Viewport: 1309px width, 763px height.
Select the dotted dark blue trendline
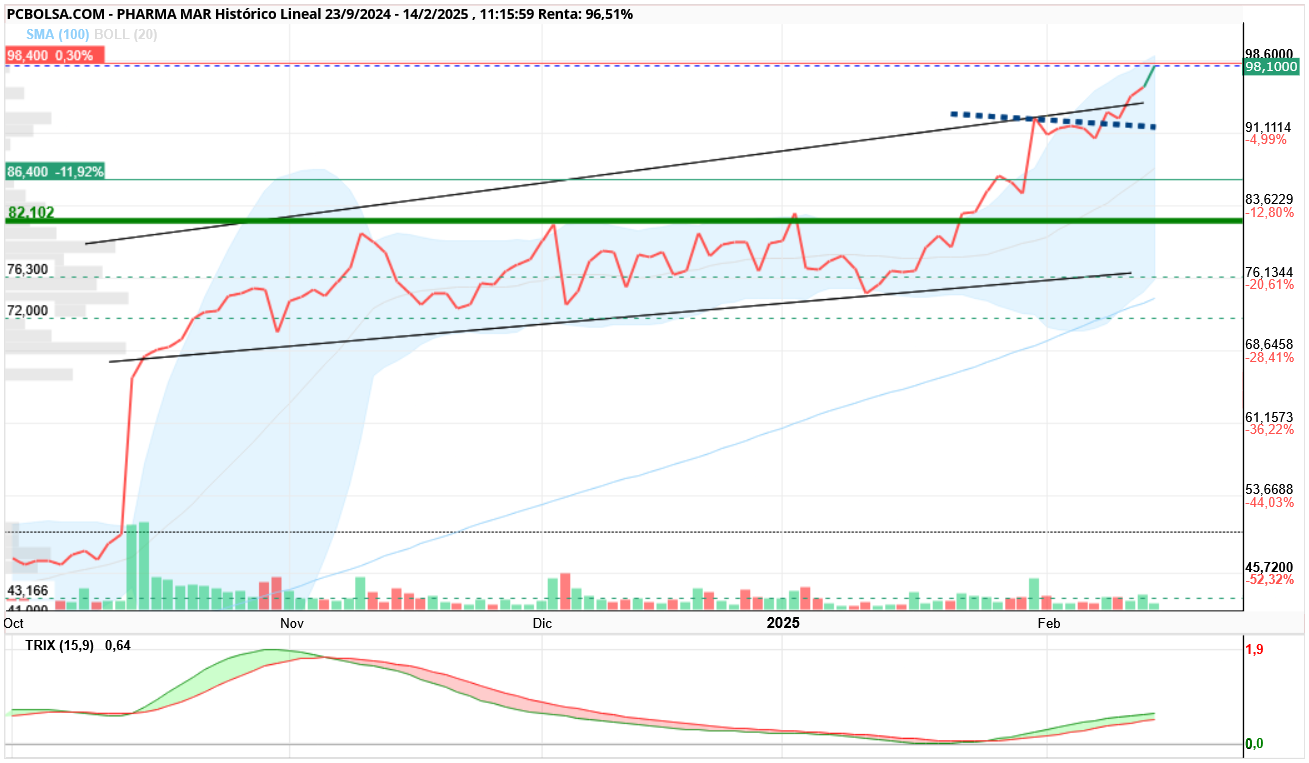(1052, 120)
